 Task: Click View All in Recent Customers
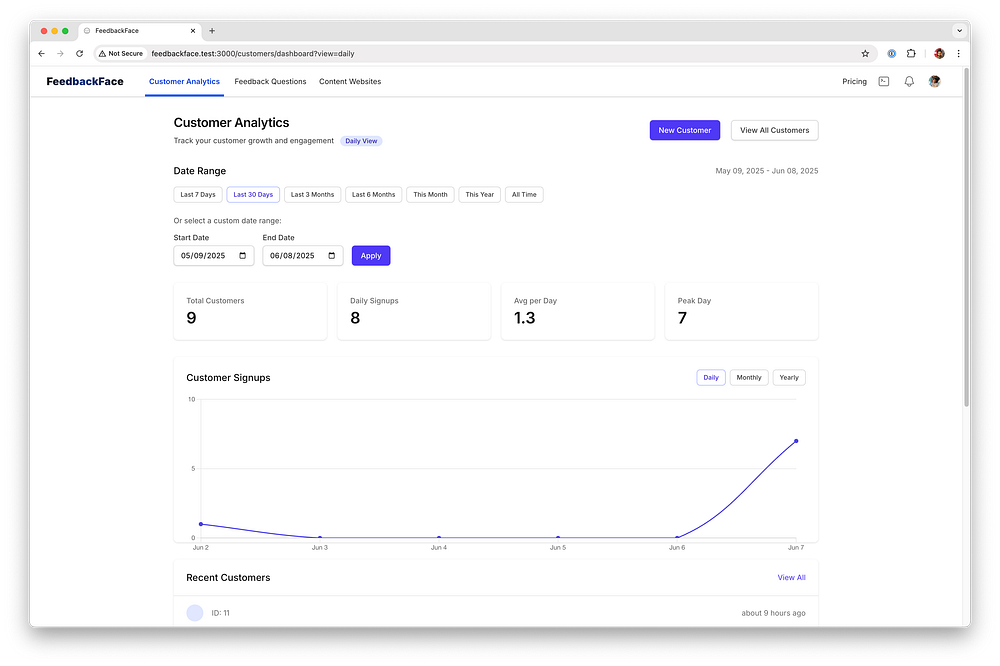[791, 578]
